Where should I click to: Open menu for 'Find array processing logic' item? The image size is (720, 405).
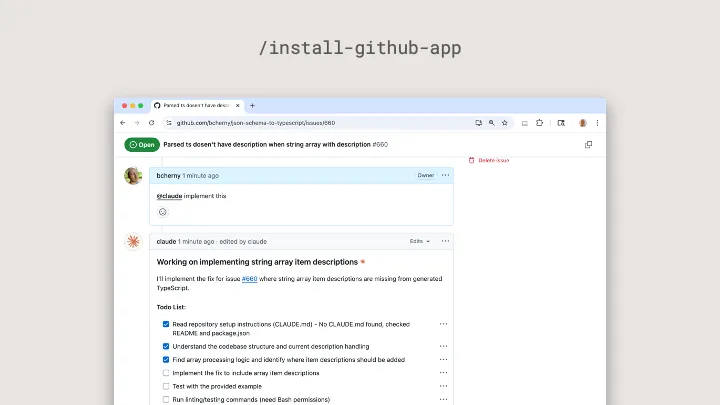tap(443, 360)
